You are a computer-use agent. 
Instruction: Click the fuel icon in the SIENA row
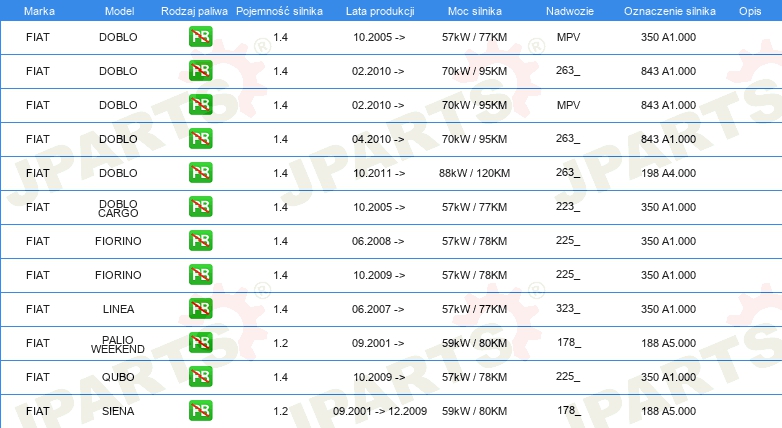200,411
